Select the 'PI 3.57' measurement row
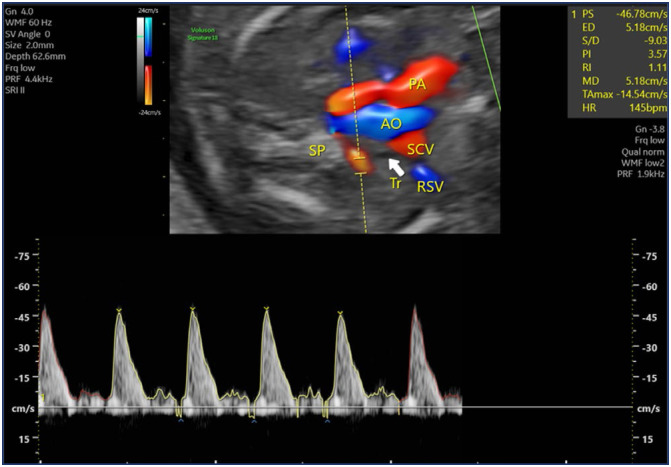Image resolution: width=671 pixels, height=467 pixels. [624, 54]
